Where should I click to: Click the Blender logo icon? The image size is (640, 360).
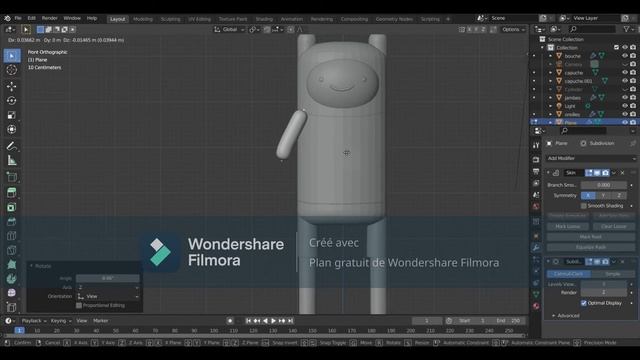(x=7, y=18)
